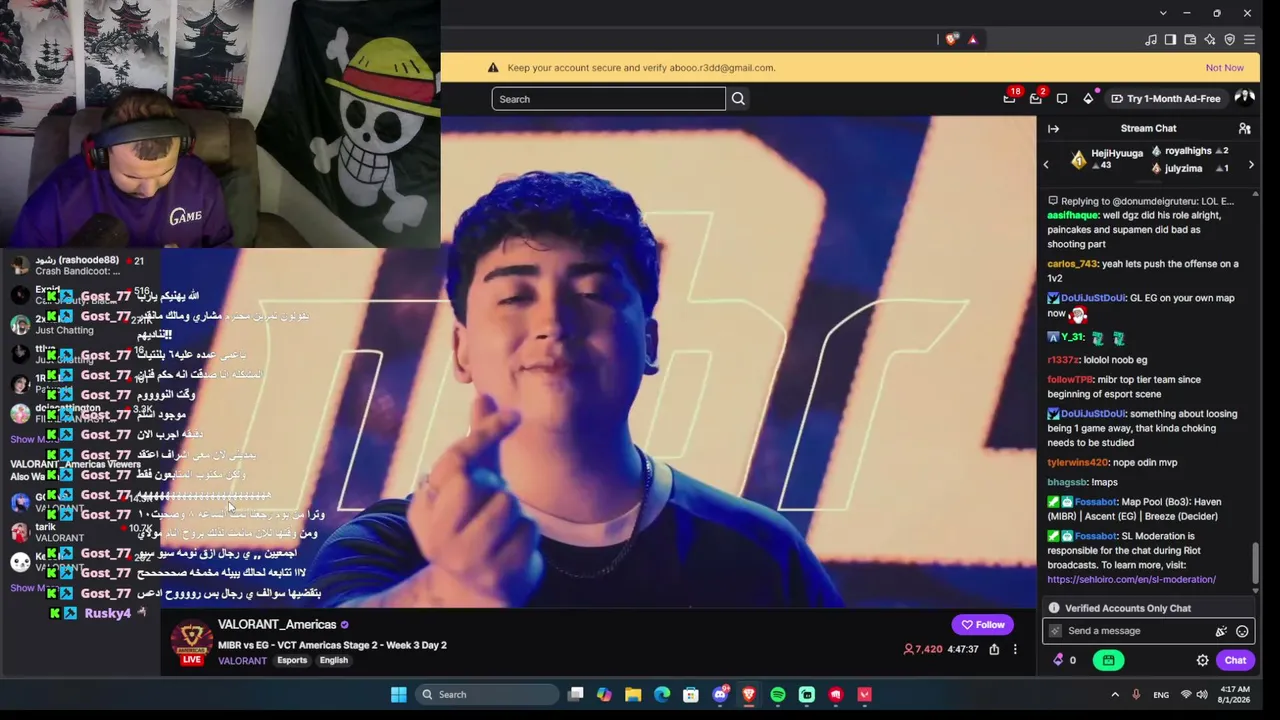
Task: Expand the browser tab search chevron
Action: click(x=1163, y=13)
